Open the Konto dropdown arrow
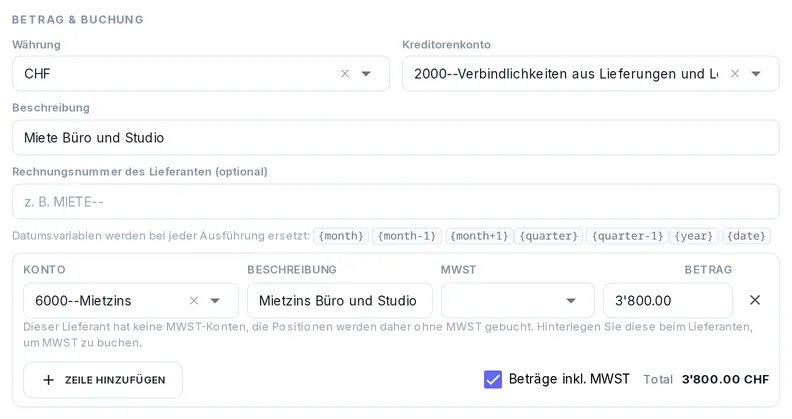 (x=215, y=300)
